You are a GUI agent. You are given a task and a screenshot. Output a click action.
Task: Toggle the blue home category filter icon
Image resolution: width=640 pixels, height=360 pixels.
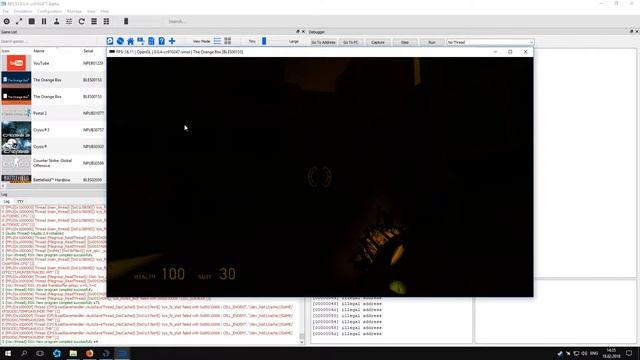(130, 41)
